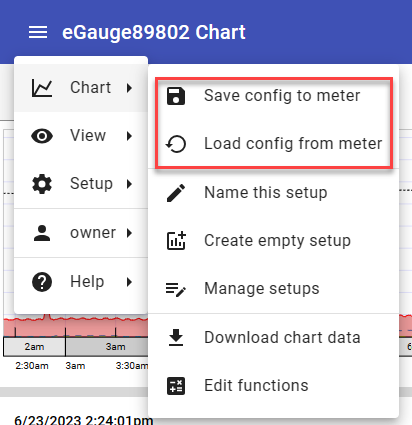Expand the View submenu arrow
This screenshot has width=412, height=425.
pyautogui.click(x=129, y=136)
